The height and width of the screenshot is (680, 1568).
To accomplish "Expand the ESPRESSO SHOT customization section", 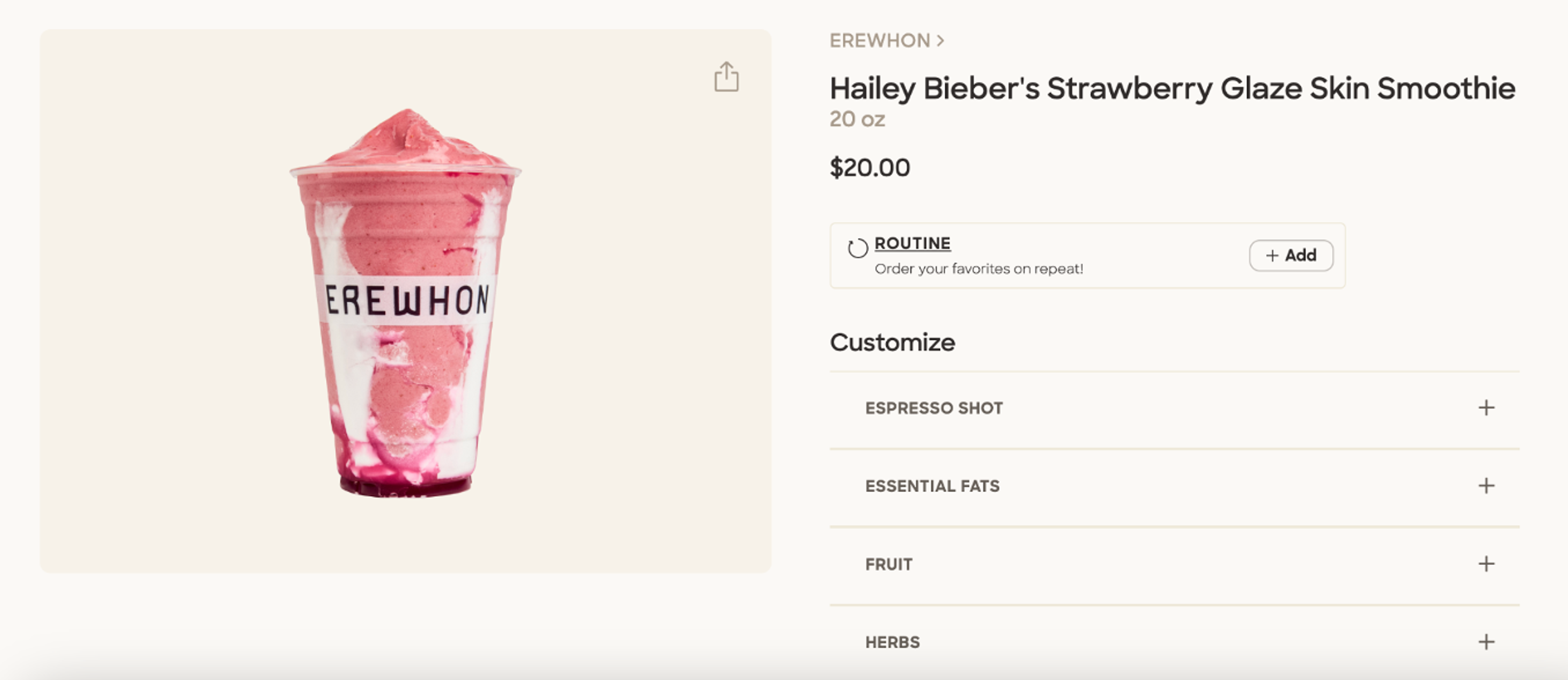I will [x=934, y=408].
